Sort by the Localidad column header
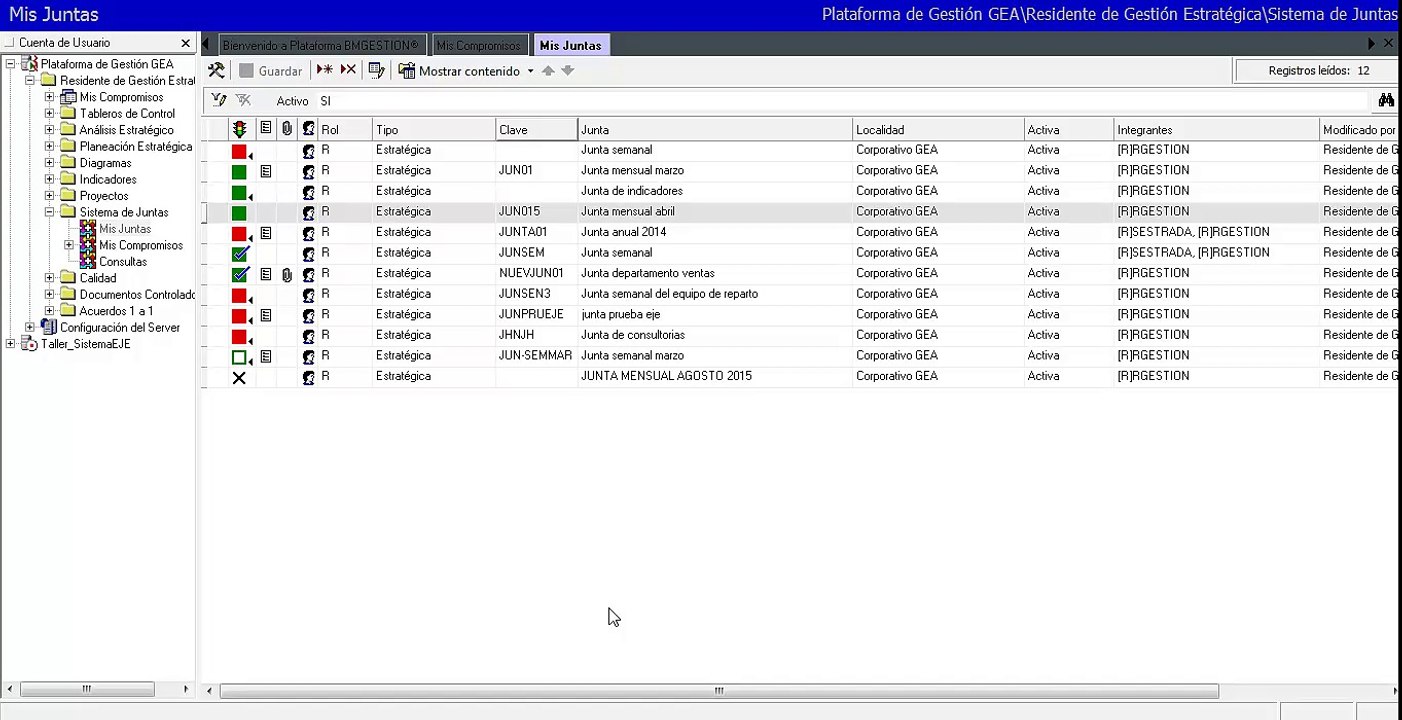1402x720 pixels. coord(938,130)
